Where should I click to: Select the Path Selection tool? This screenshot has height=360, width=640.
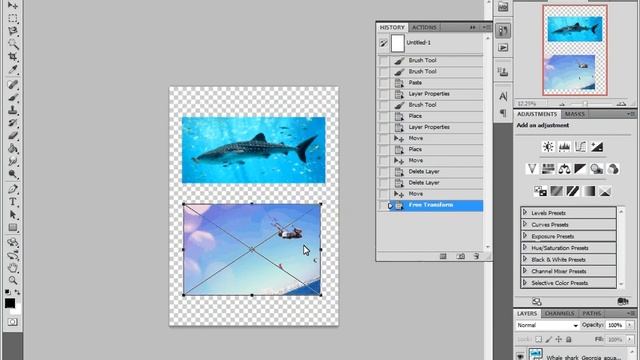(13, 215)
